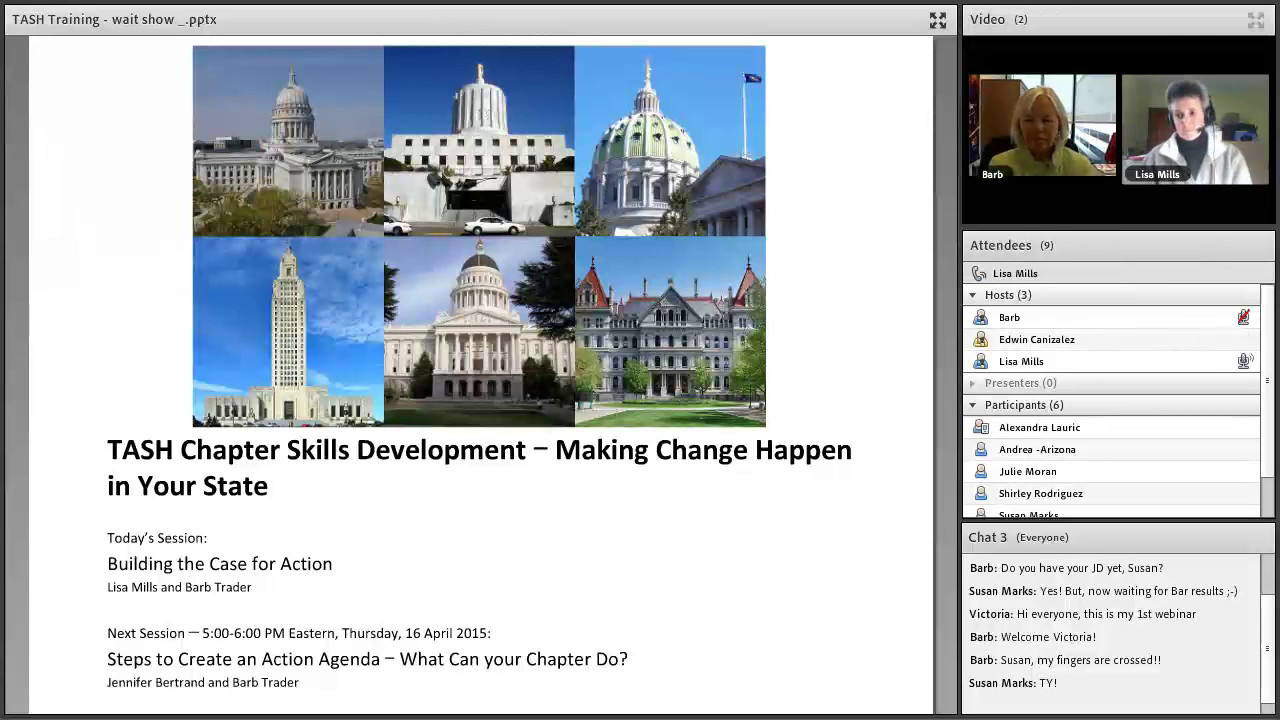Click 'Building the Case for Action' on slide
The height and width of the screenshot is (720, 1280).
219,564
